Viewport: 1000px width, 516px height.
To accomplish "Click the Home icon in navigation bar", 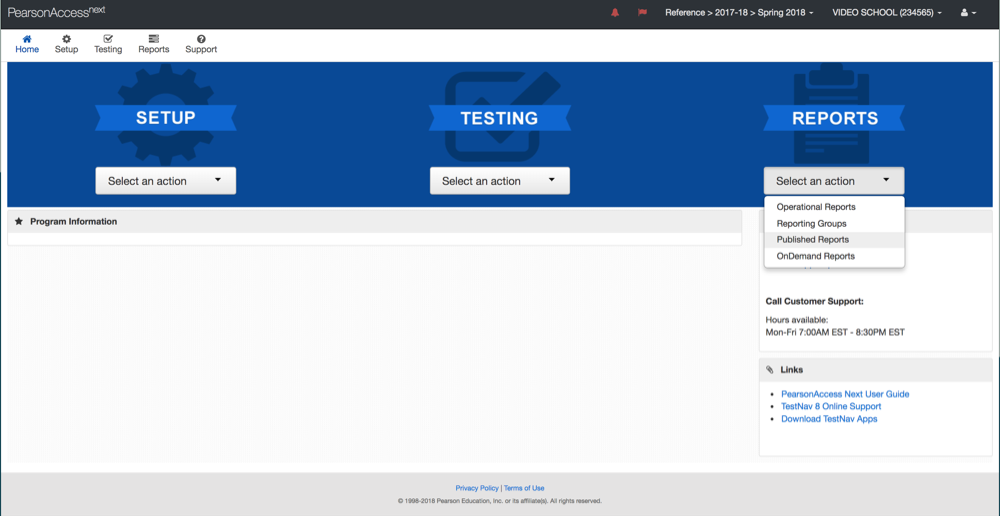I will pyautogui.click(x=27, y=40).
